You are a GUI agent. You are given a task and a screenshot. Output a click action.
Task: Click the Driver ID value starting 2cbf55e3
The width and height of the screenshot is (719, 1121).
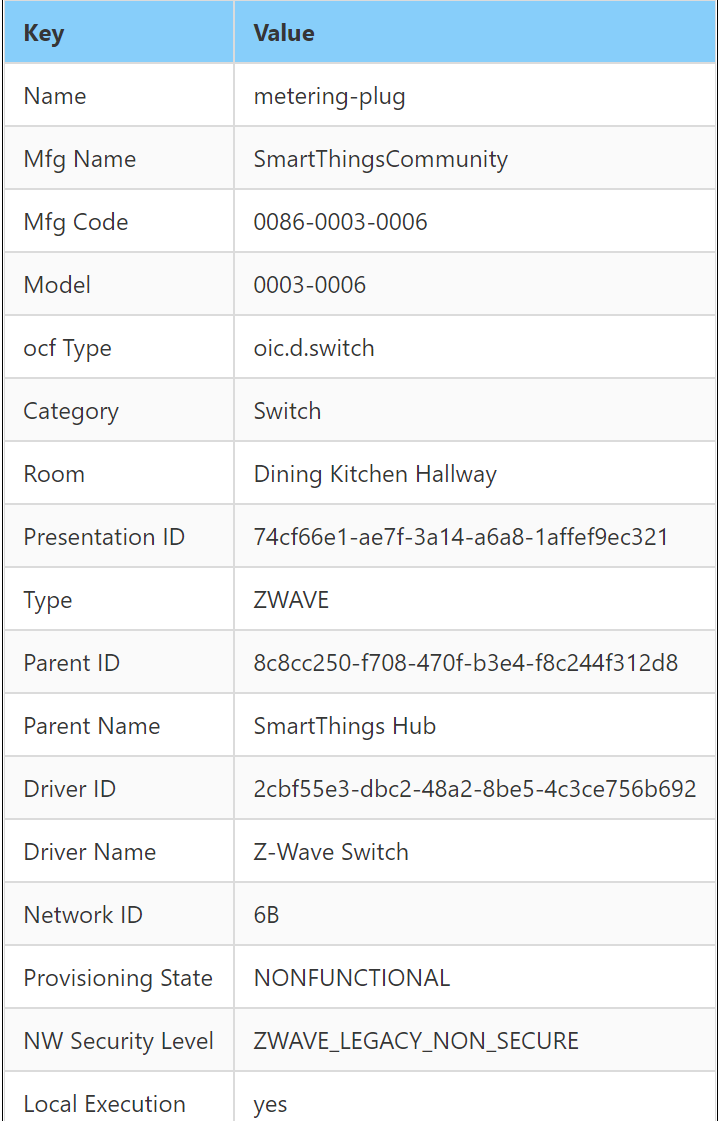coord(475,789)
